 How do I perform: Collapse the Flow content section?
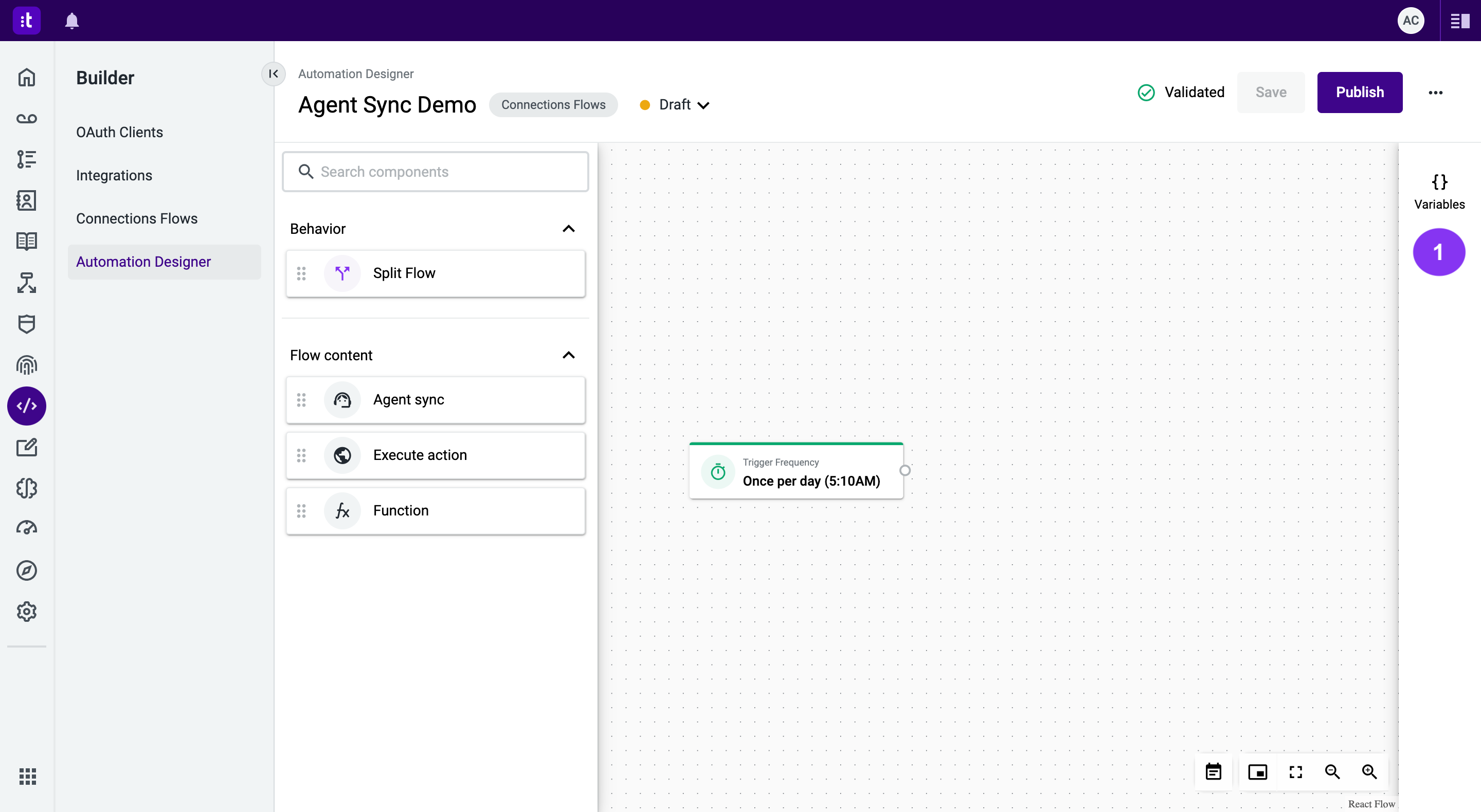coord(569,355)
